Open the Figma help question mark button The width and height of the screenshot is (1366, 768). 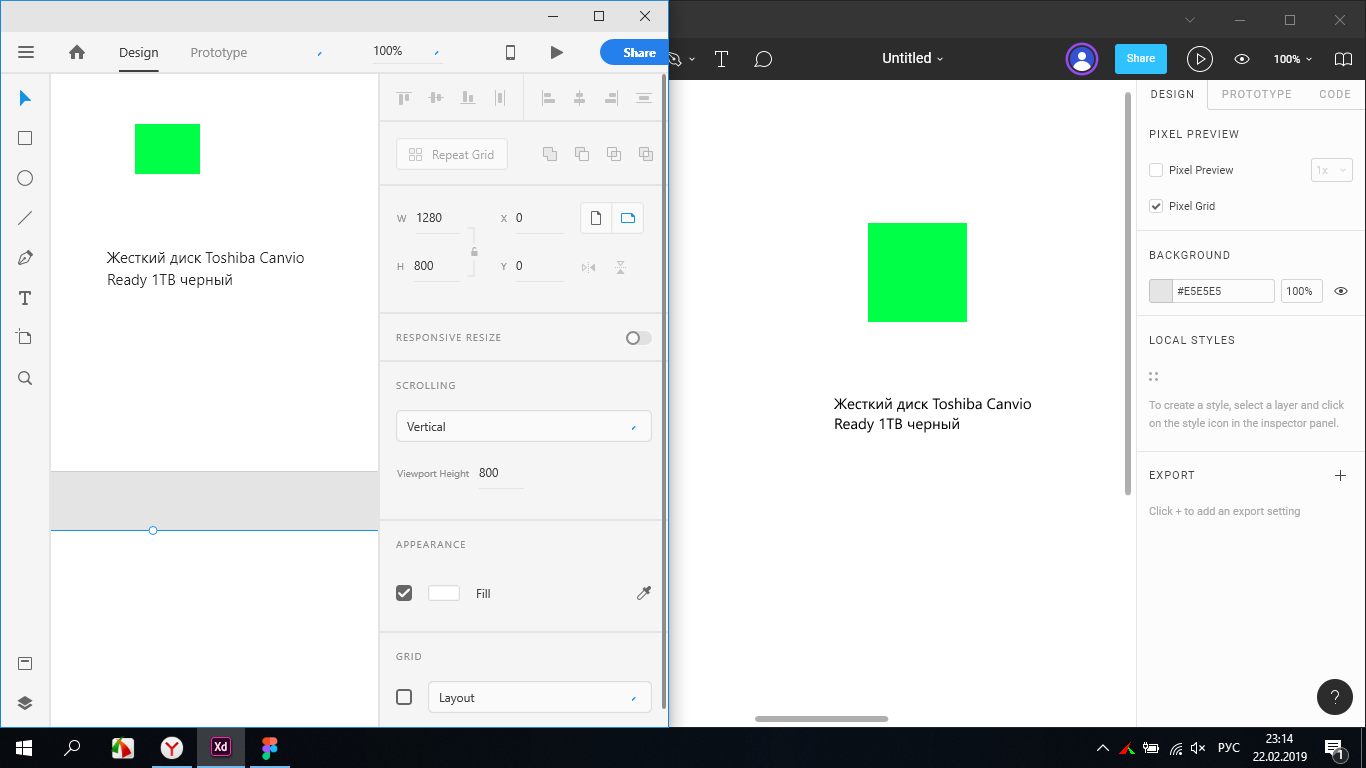pyautogui.click(x=1335, y=697)
